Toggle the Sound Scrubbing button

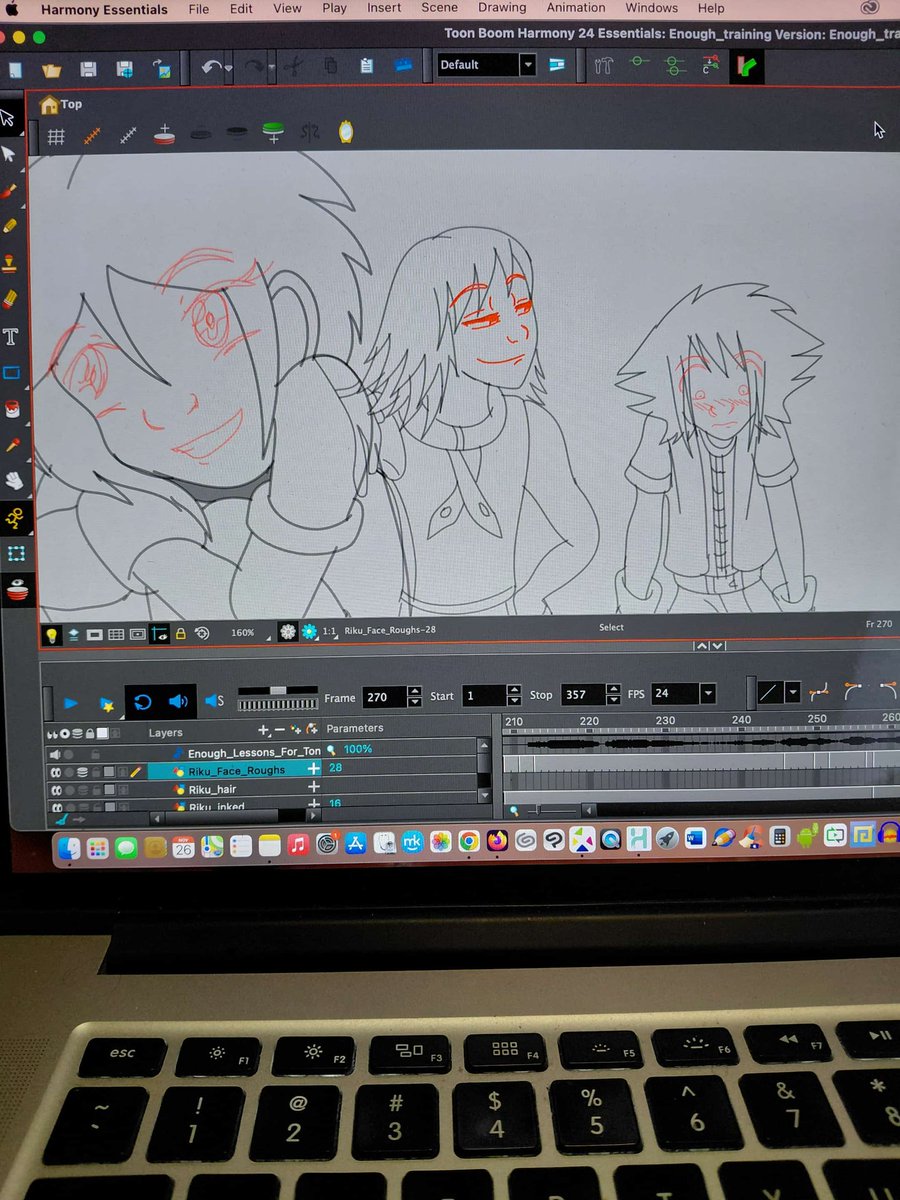point(214,700)
